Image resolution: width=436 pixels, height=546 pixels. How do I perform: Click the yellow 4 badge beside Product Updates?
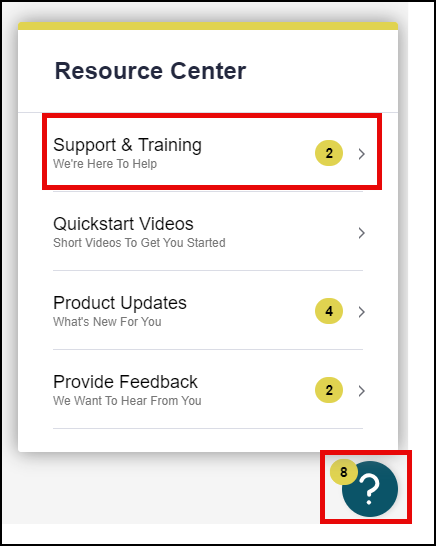click(x=329, y=311)
